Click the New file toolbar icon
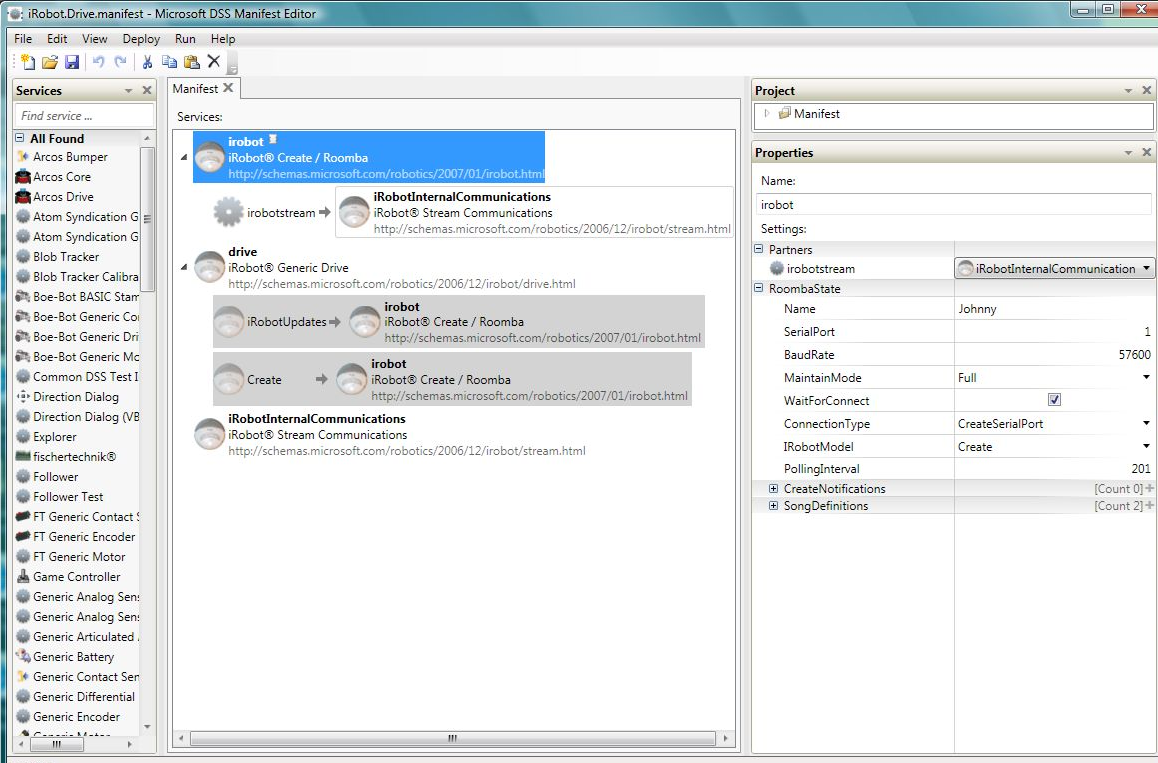This screenshot has height=763, width=1158. [27, 62]
